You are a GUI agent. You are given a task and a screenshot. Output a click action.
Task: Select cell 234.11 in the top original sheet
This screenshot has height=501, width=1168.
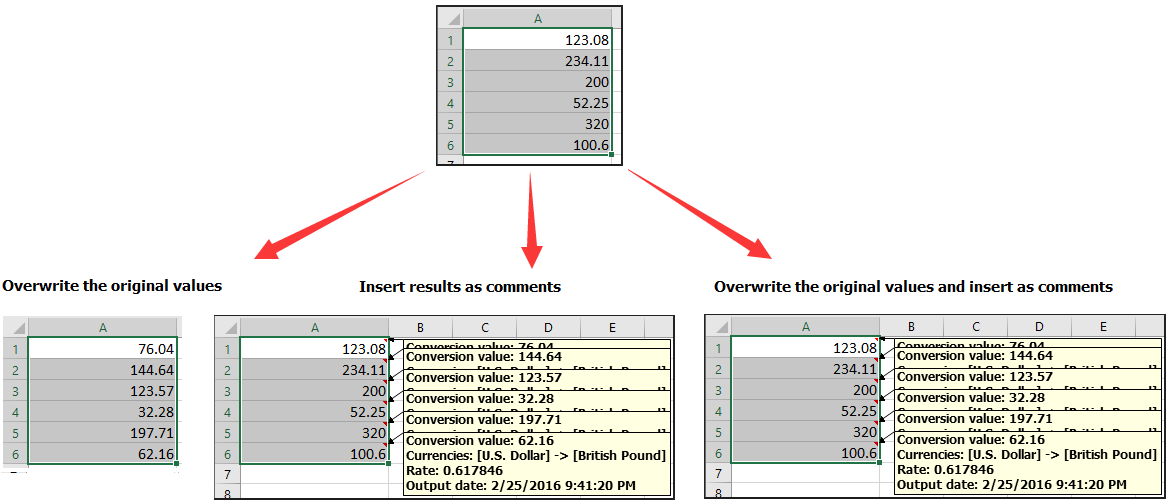[537, 61]
